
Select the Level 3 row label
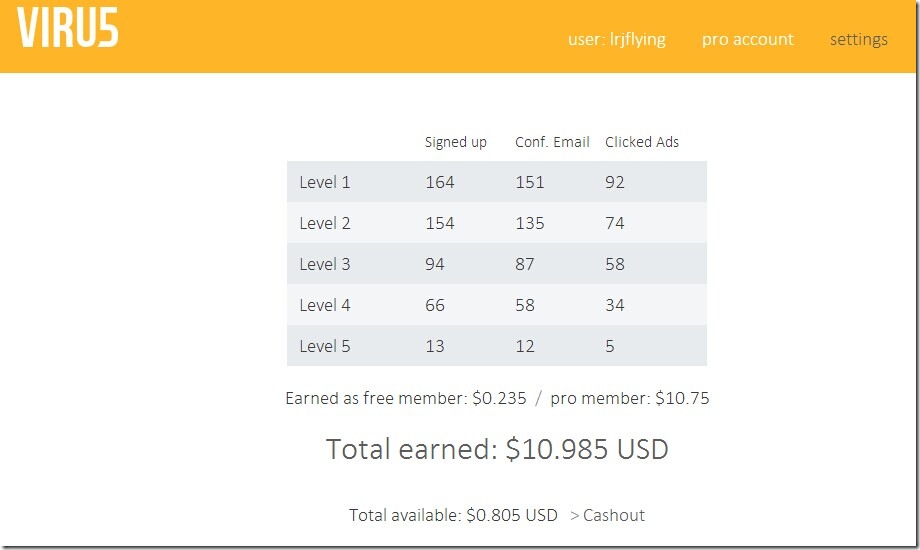click(325, 265)
